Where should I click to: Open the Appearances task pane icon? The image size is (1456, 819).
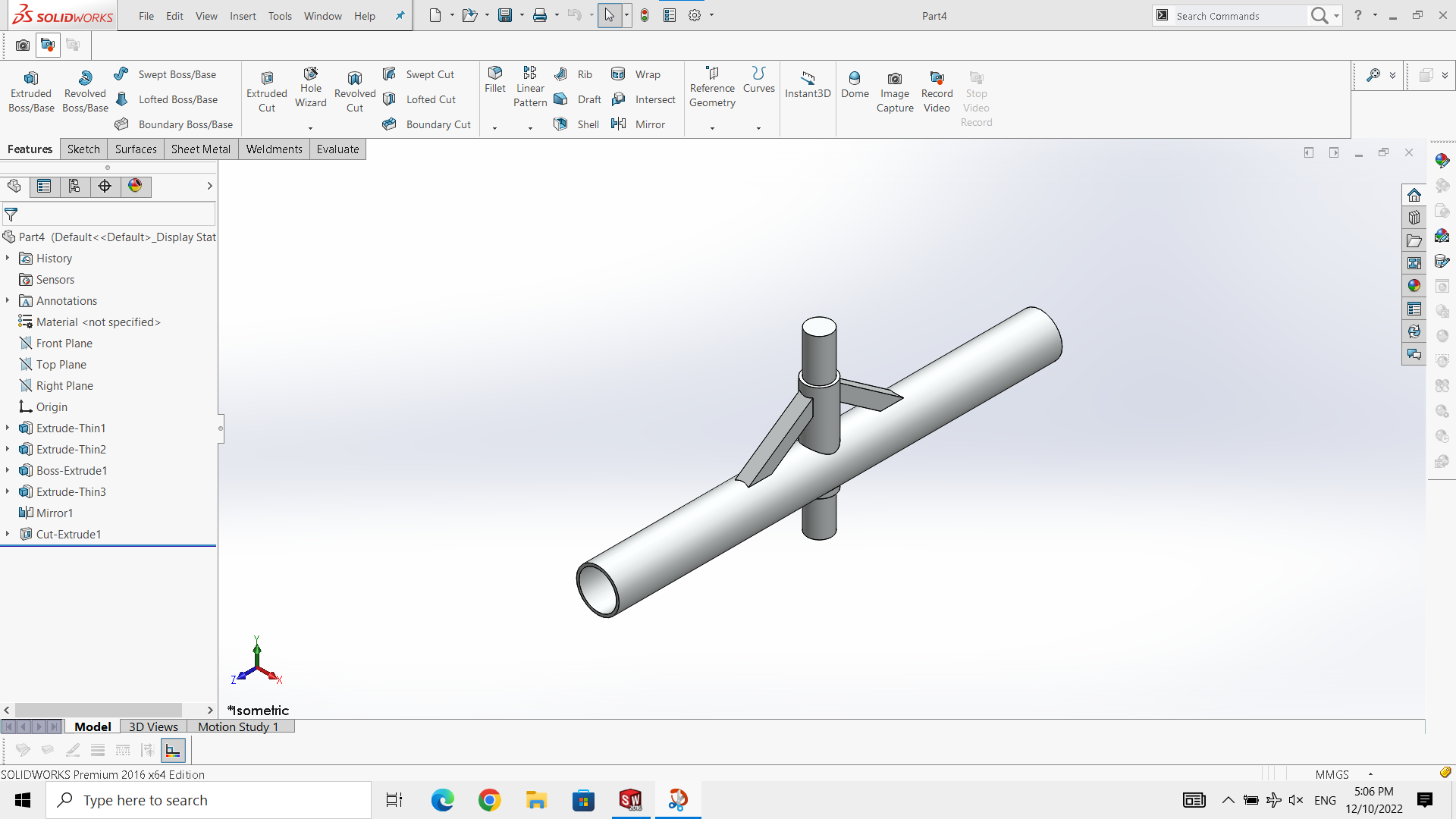(x=1414, y=286)
